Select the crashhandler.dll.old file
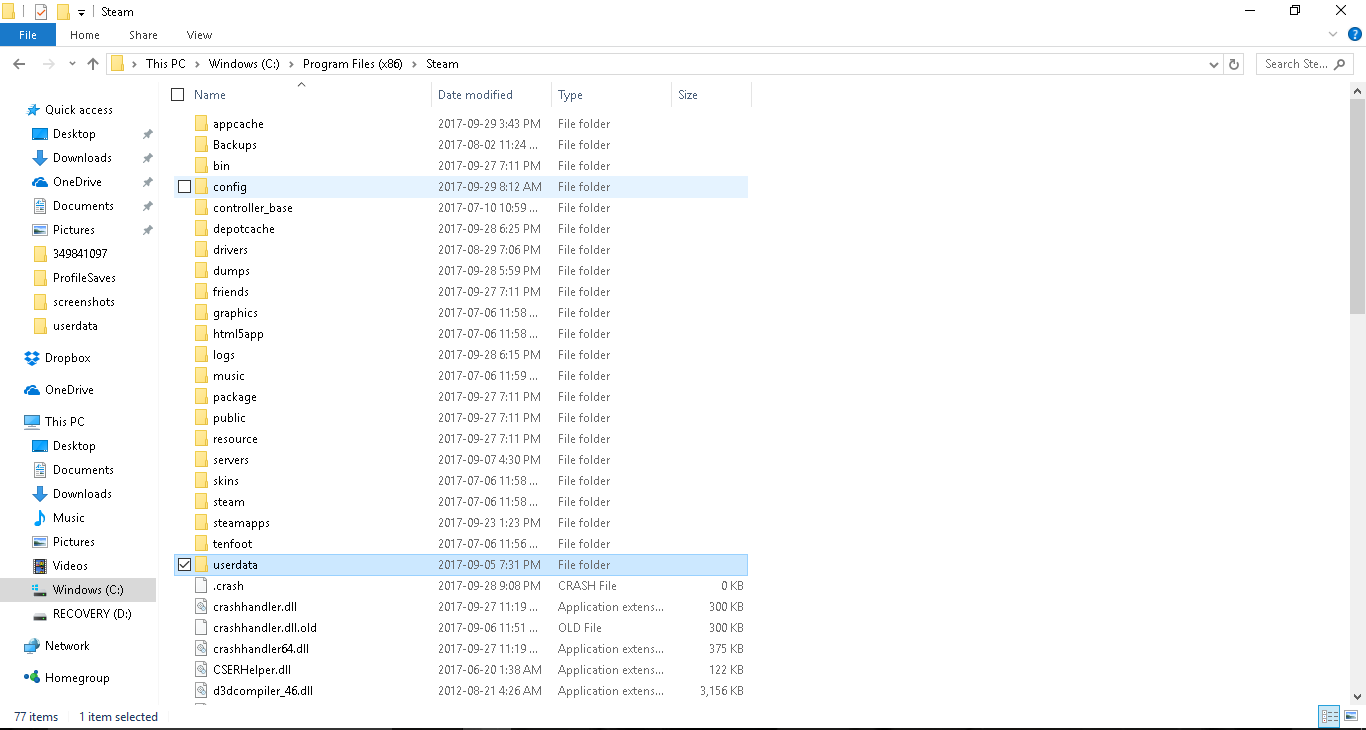 [x=461, y=628]
